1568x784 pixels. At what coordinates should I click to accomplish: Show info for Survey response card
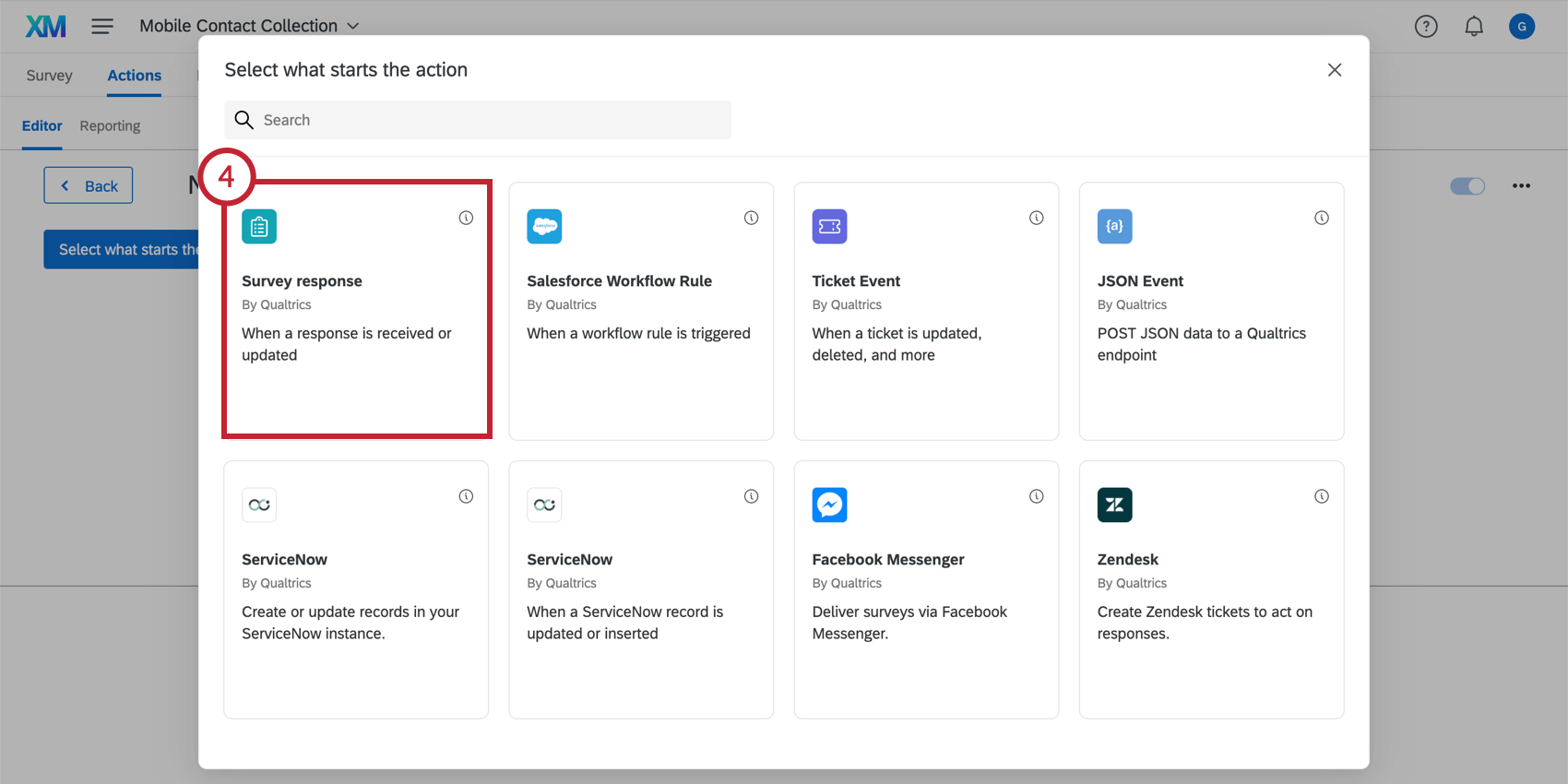pos(466,218)
